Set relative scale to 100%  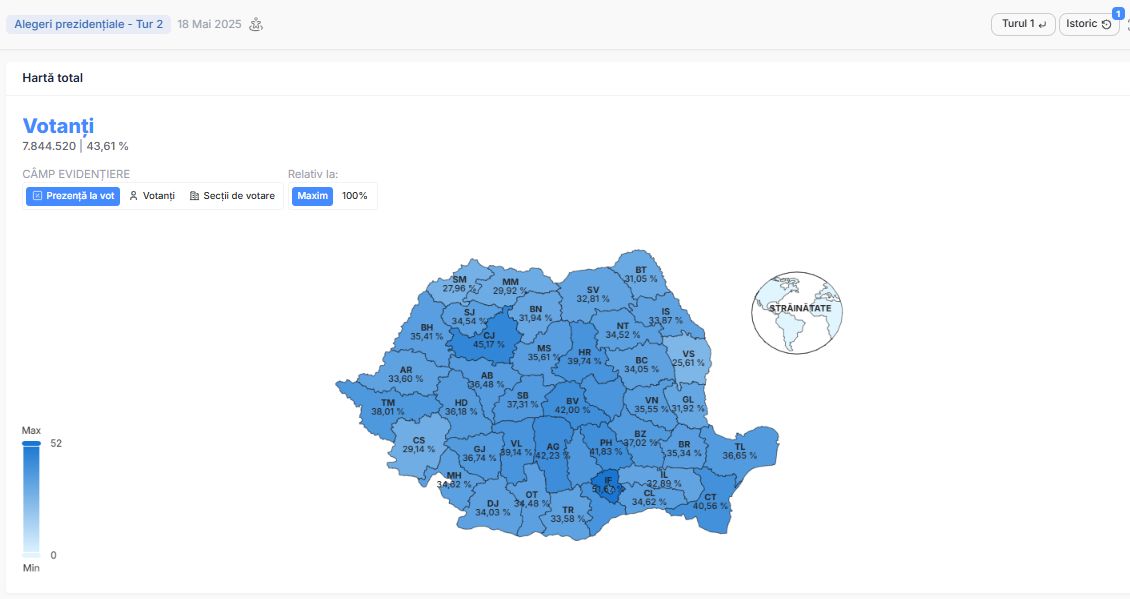[355, 196]
